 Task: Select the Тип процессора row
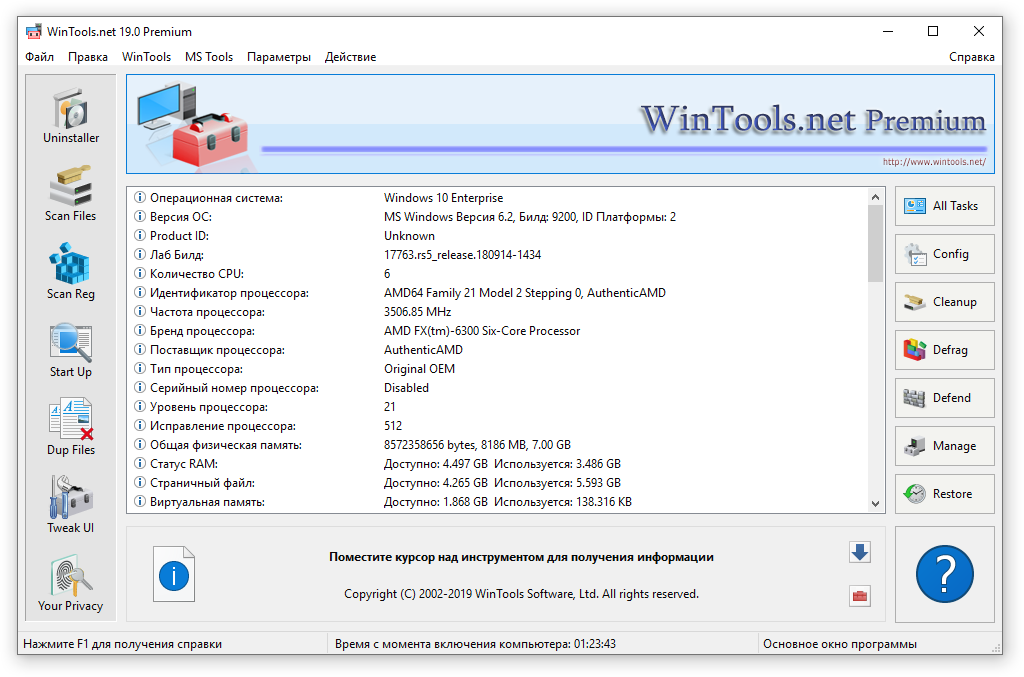coord(499,369)
